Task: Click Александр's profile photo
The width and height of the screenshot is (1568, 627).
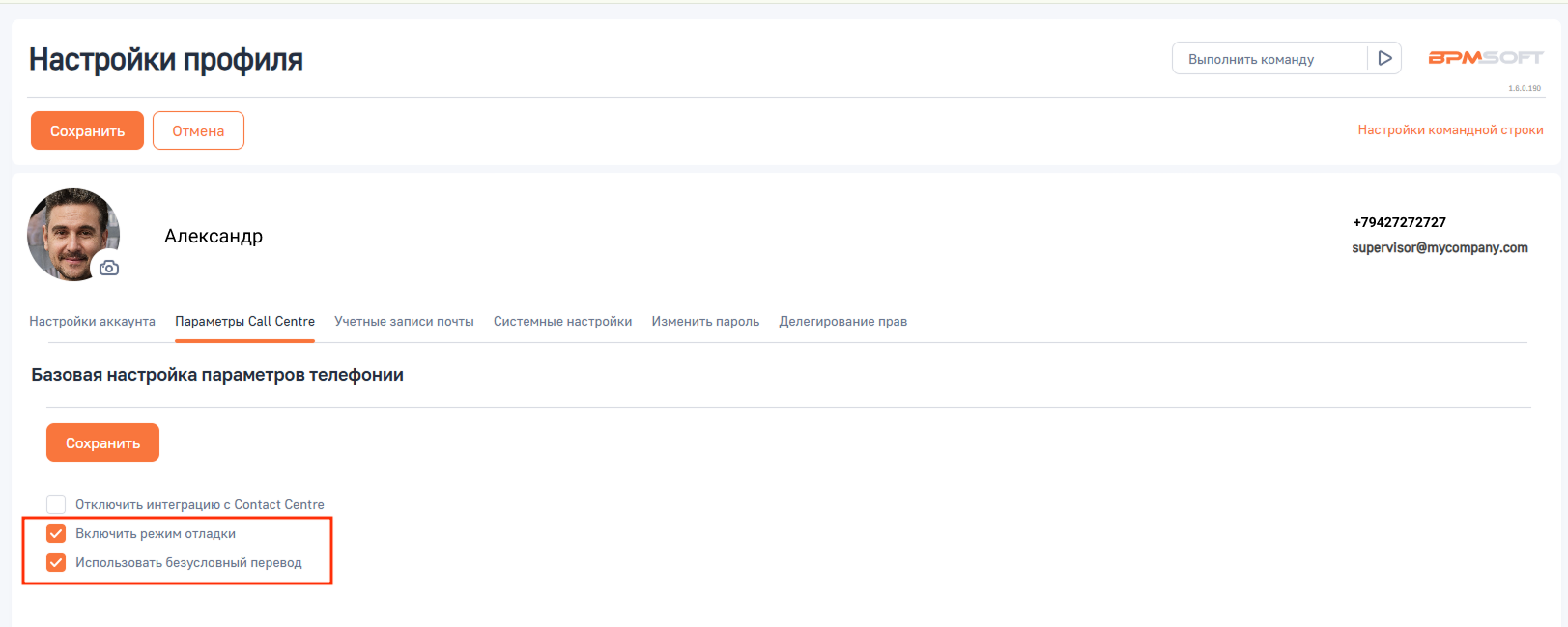Action: click(68, 230)
